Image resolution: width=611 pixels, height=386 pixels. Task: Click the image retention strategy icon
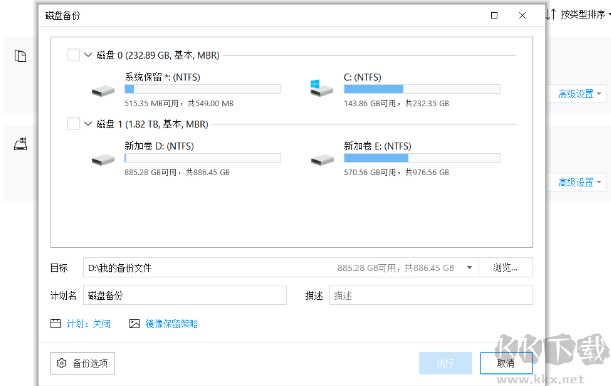(134, 323)
